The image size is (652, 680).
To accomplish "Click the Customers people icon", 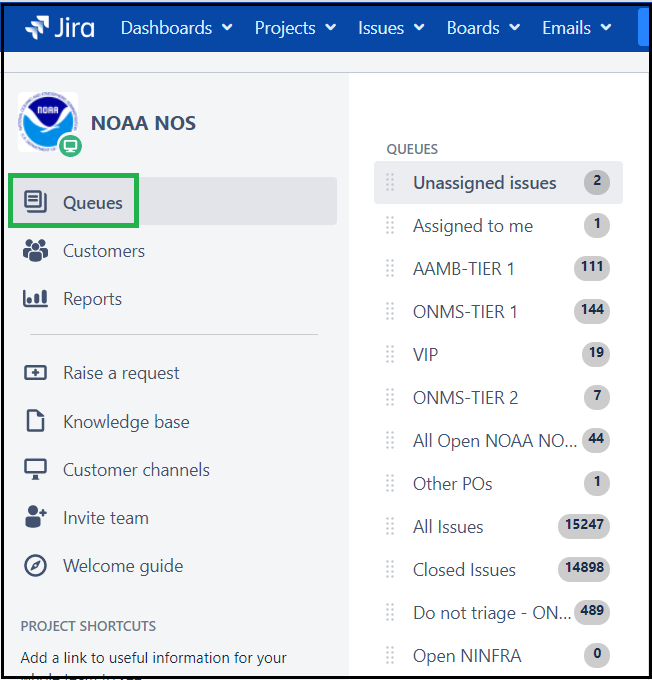I will [35, 250].
